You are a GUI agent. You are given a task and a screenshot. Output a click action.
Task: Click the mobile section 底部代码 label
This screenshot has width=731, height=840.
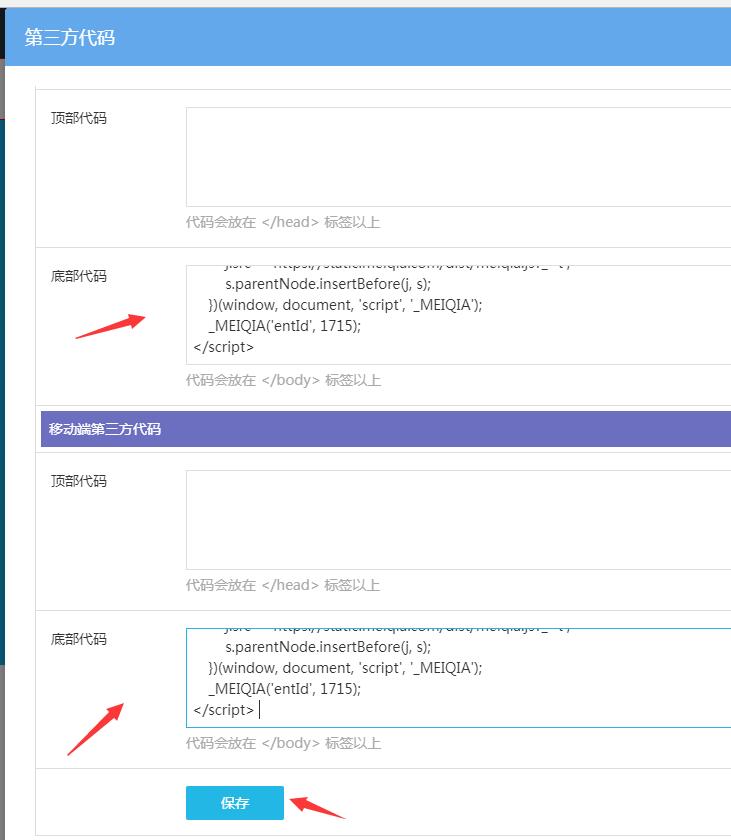[x=79, y=639]
